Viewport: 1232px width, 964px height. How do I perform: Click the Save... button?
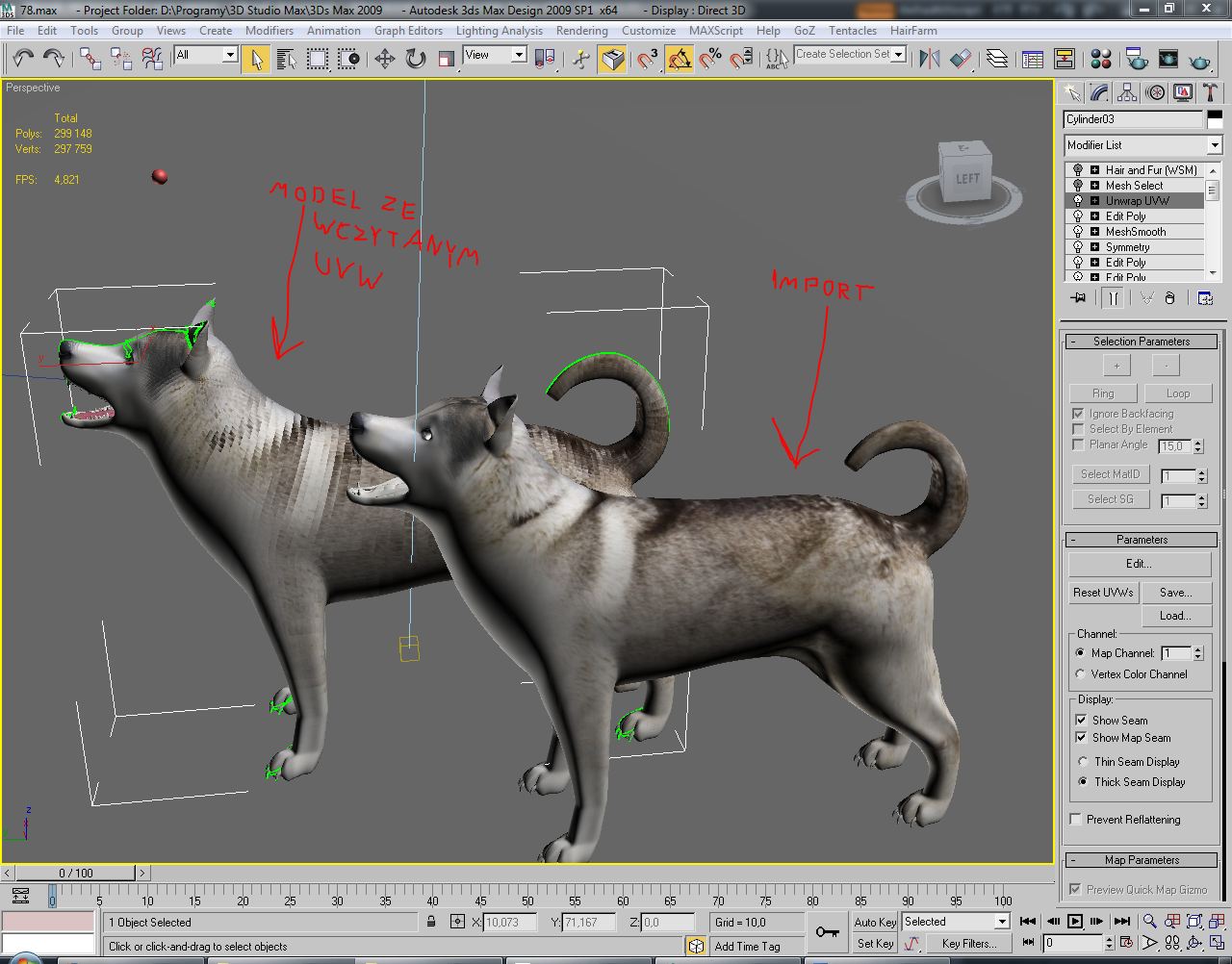[1176, 593]
